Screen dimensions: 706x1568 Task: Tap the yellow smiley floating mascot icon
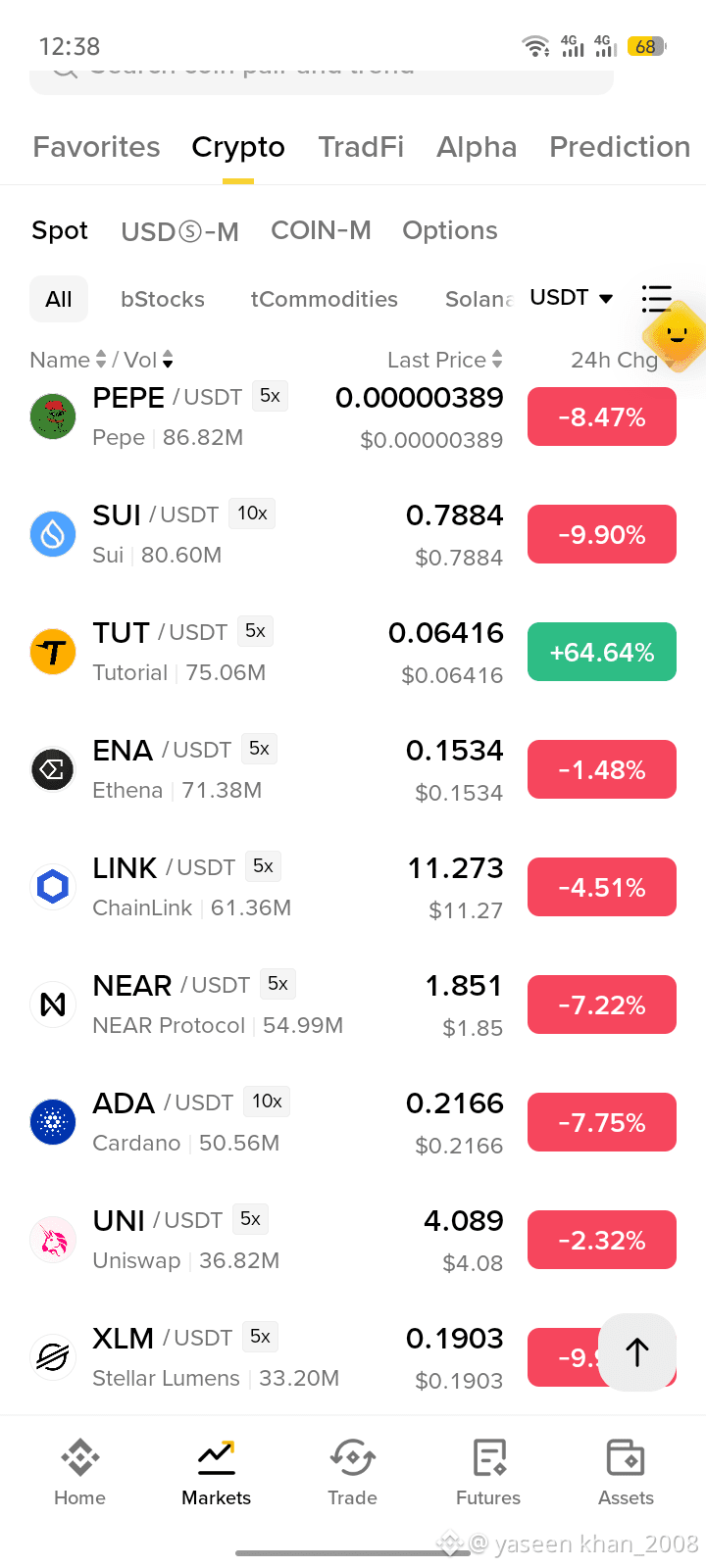[x=677, y=336]
